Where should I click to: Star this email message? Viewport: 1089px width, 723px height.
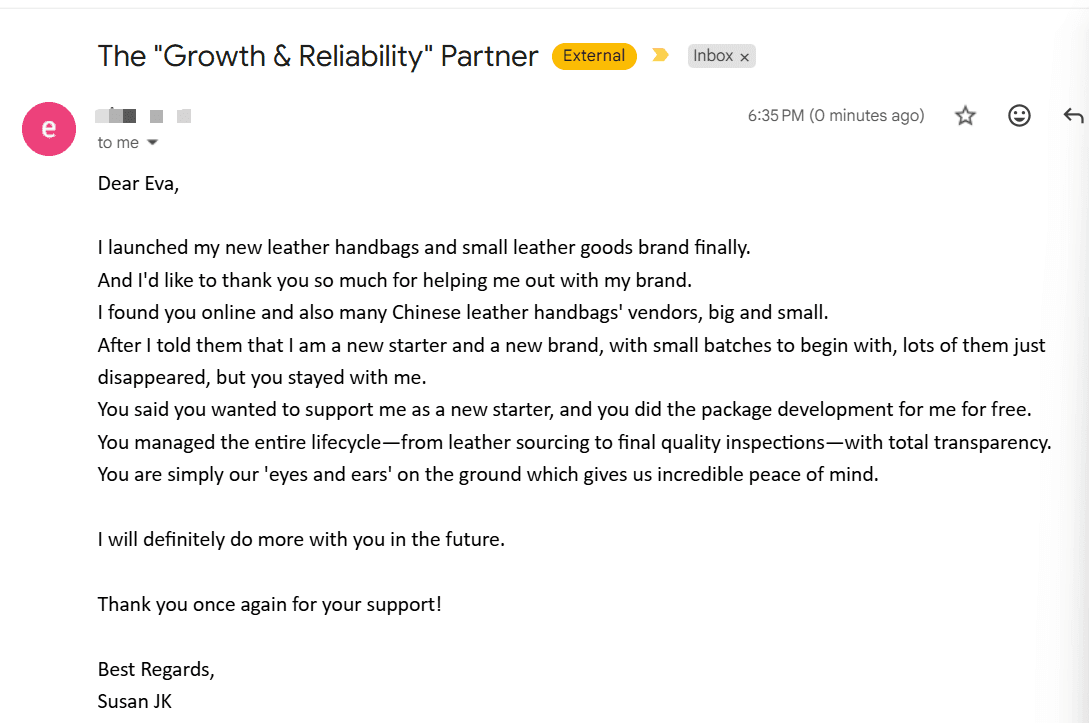(x=965, y=115)
